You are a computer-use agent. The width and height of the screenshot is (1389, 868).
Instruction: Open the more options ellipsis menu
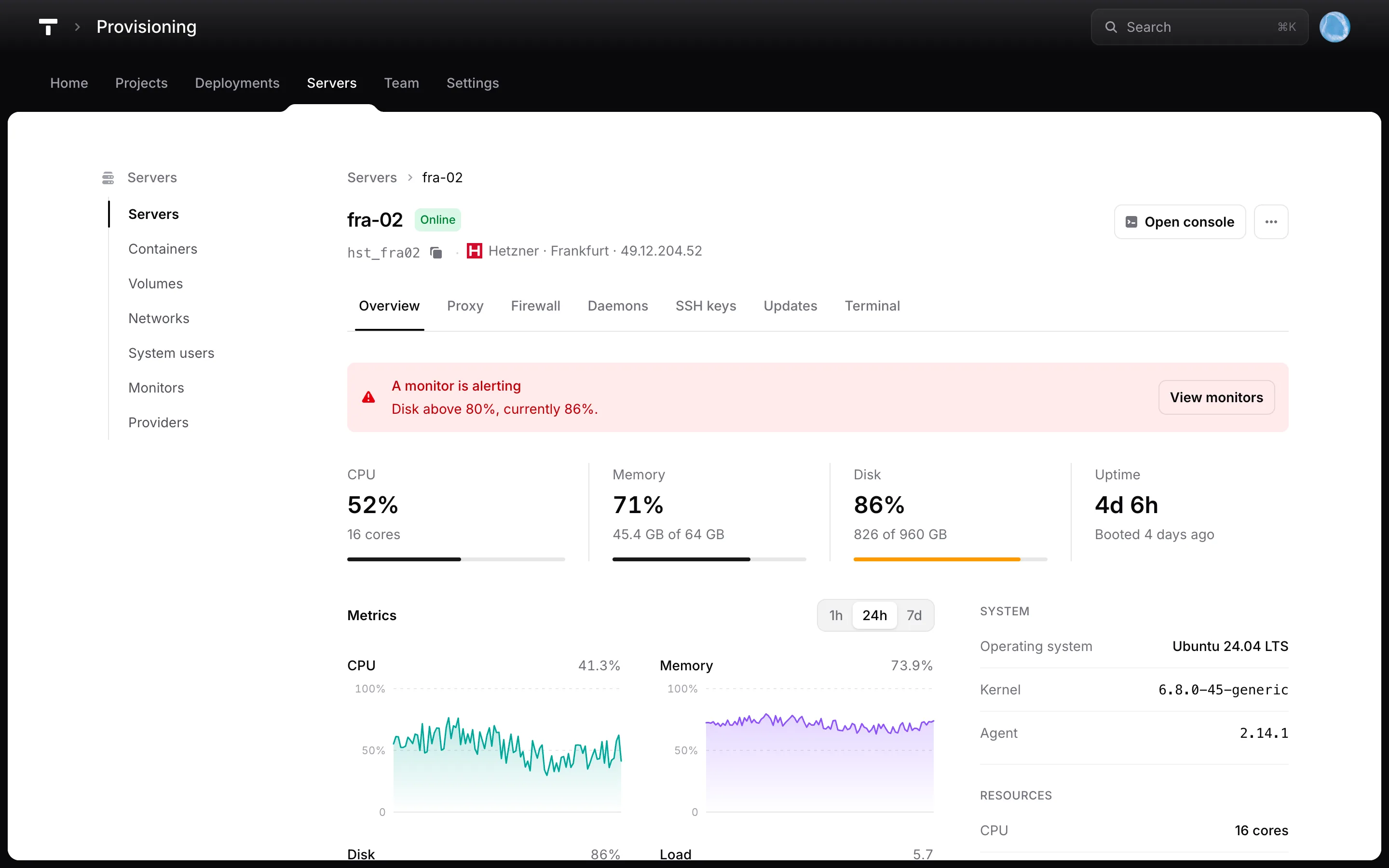[1271, 222]
